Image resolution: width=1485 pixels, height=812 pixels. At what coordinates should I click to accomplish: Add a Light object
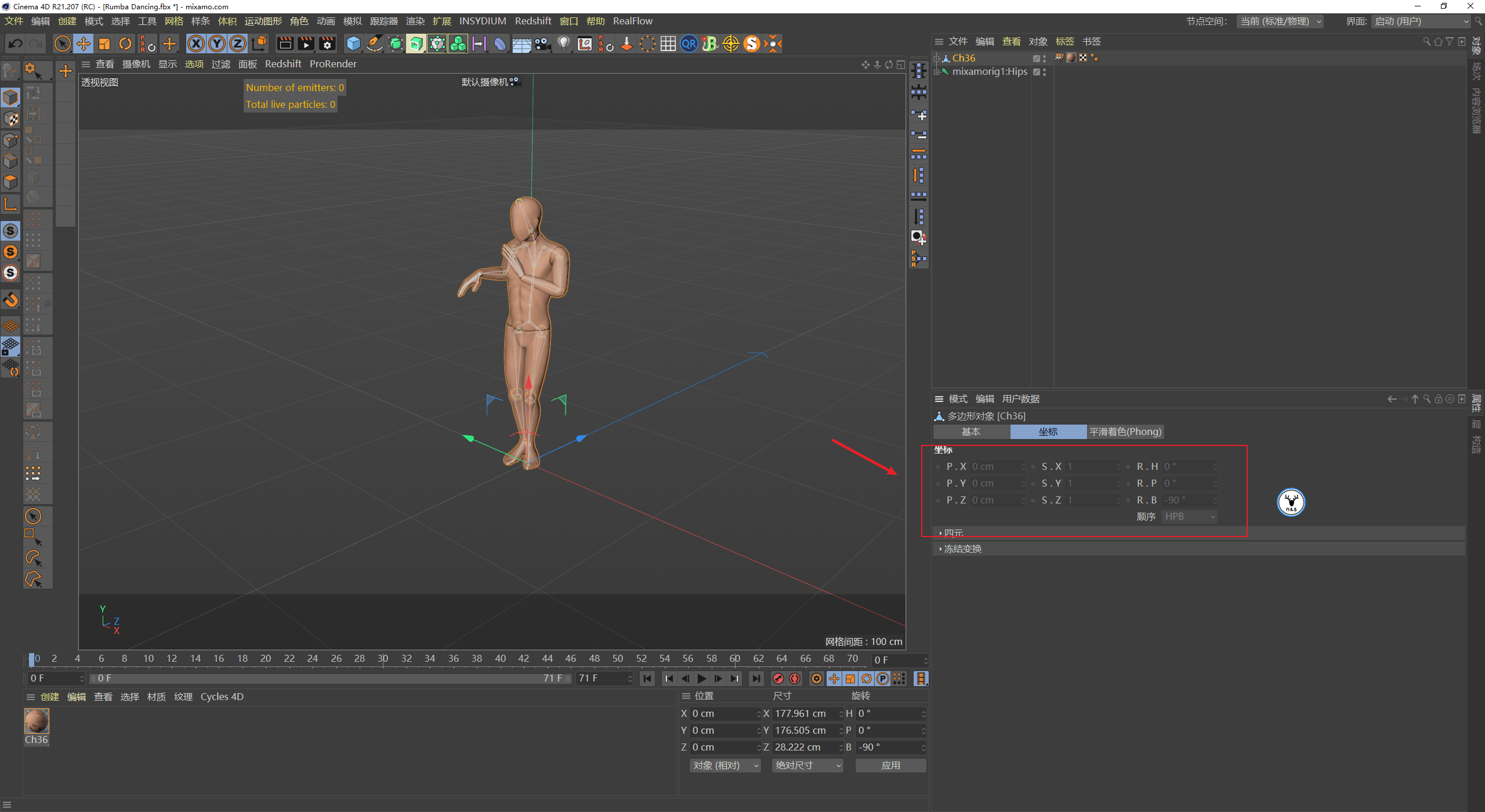(x=563, y=43)
